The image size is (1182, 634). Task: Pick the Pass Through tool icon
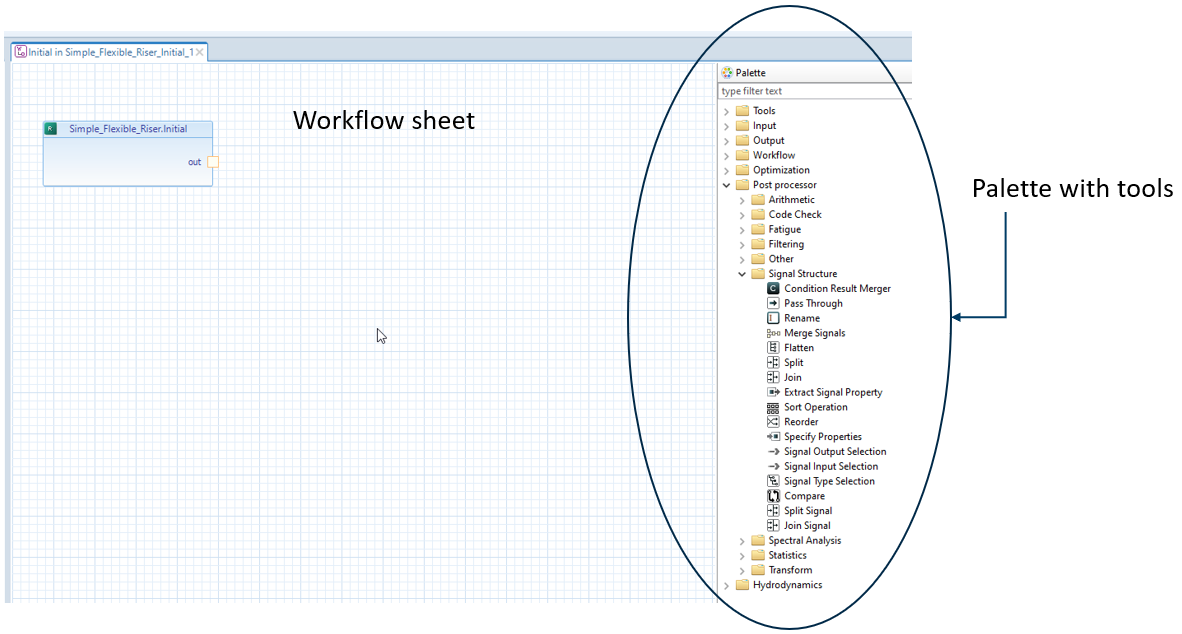point(773,304)
